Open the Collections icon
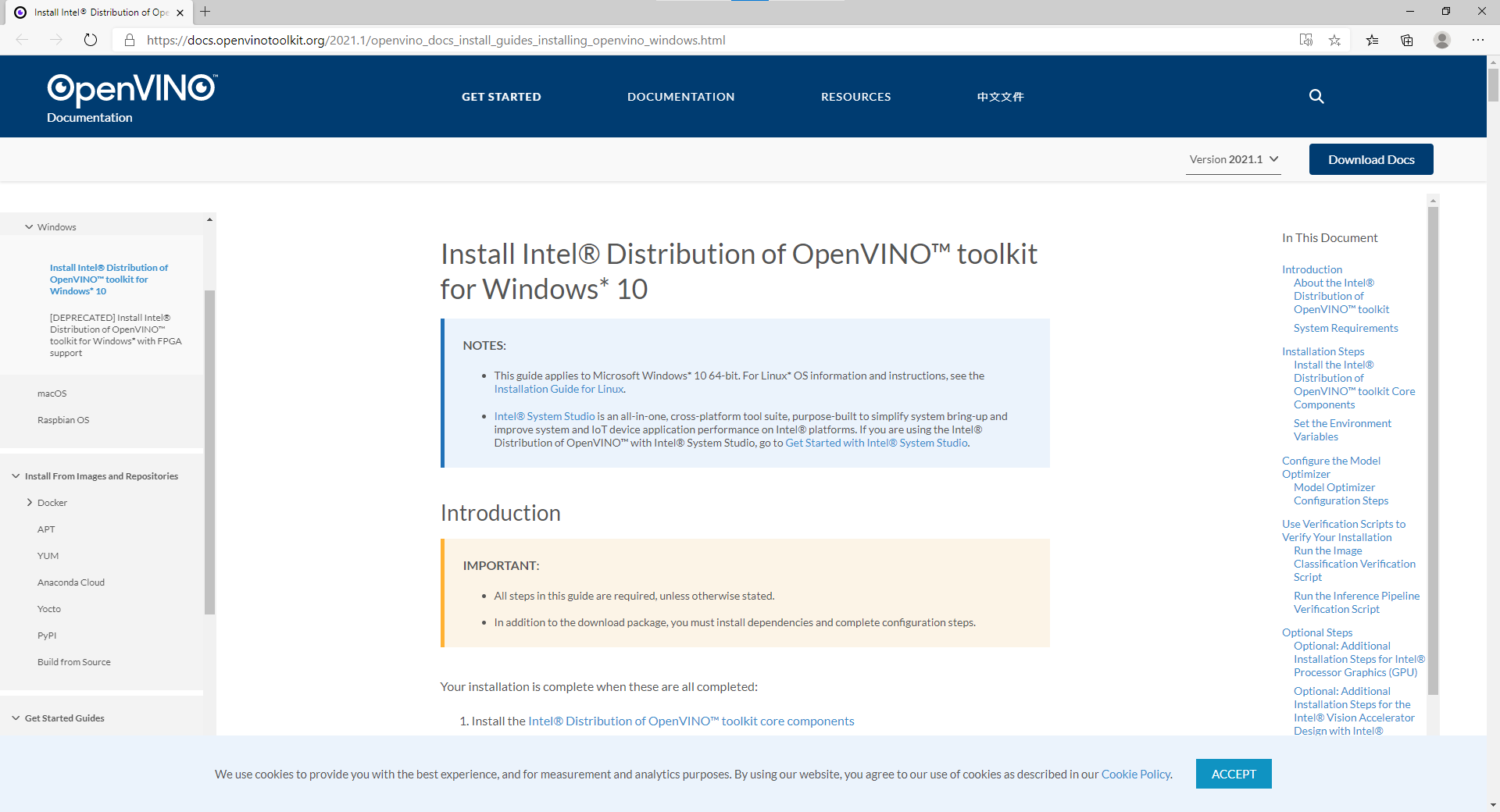Image resolution: width=1500 pixels, height=812 pixels. (x=1407, y=40)
